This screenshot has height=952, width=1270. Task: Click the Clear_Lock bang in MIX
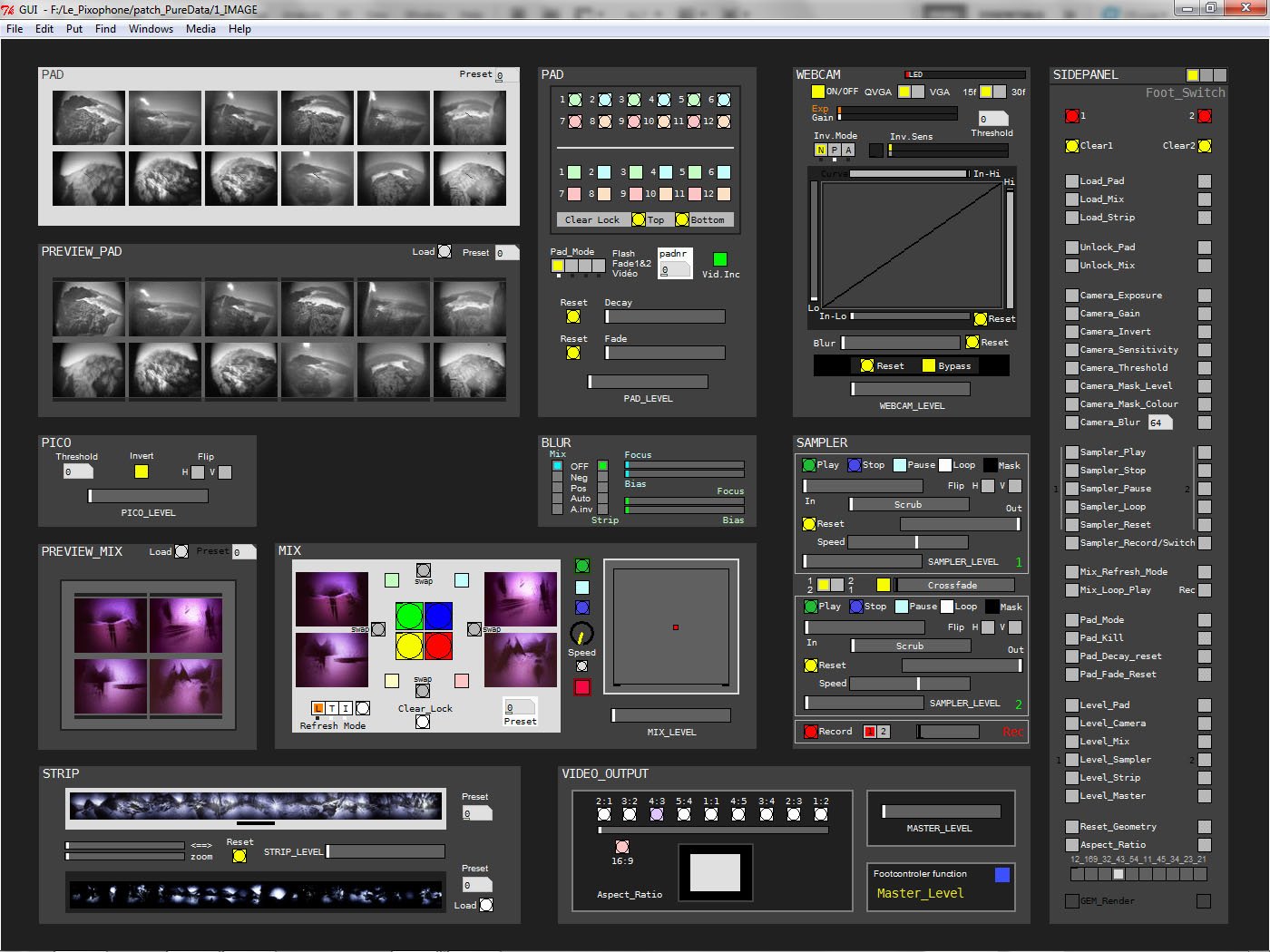click(423, 722)
